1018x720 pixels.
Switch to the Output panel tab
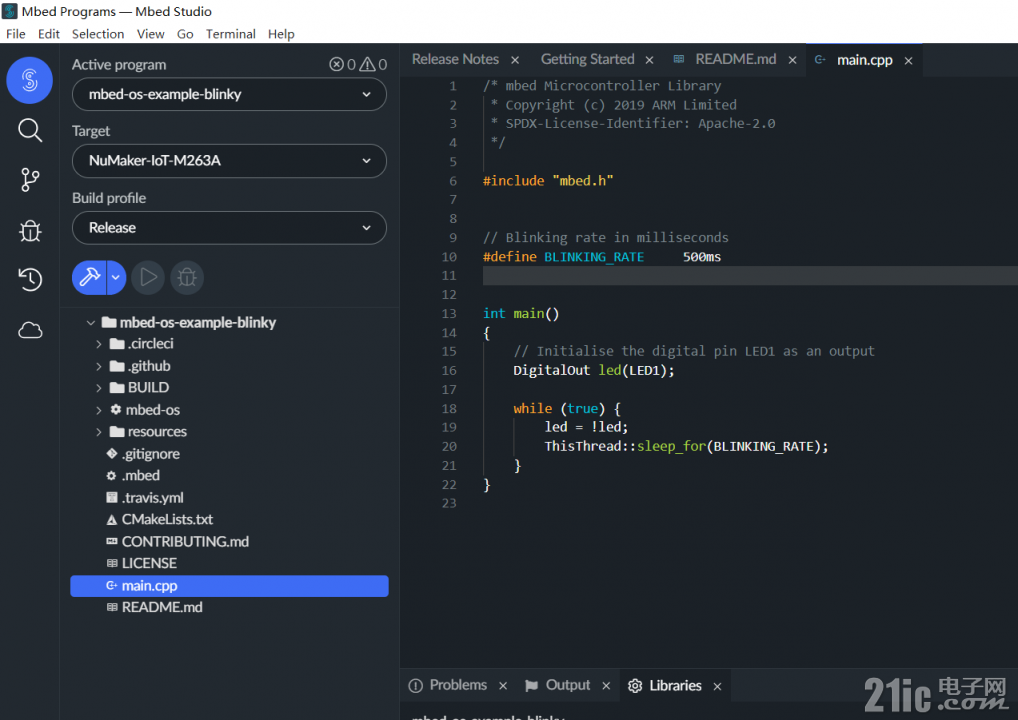[x=568, y=685]
